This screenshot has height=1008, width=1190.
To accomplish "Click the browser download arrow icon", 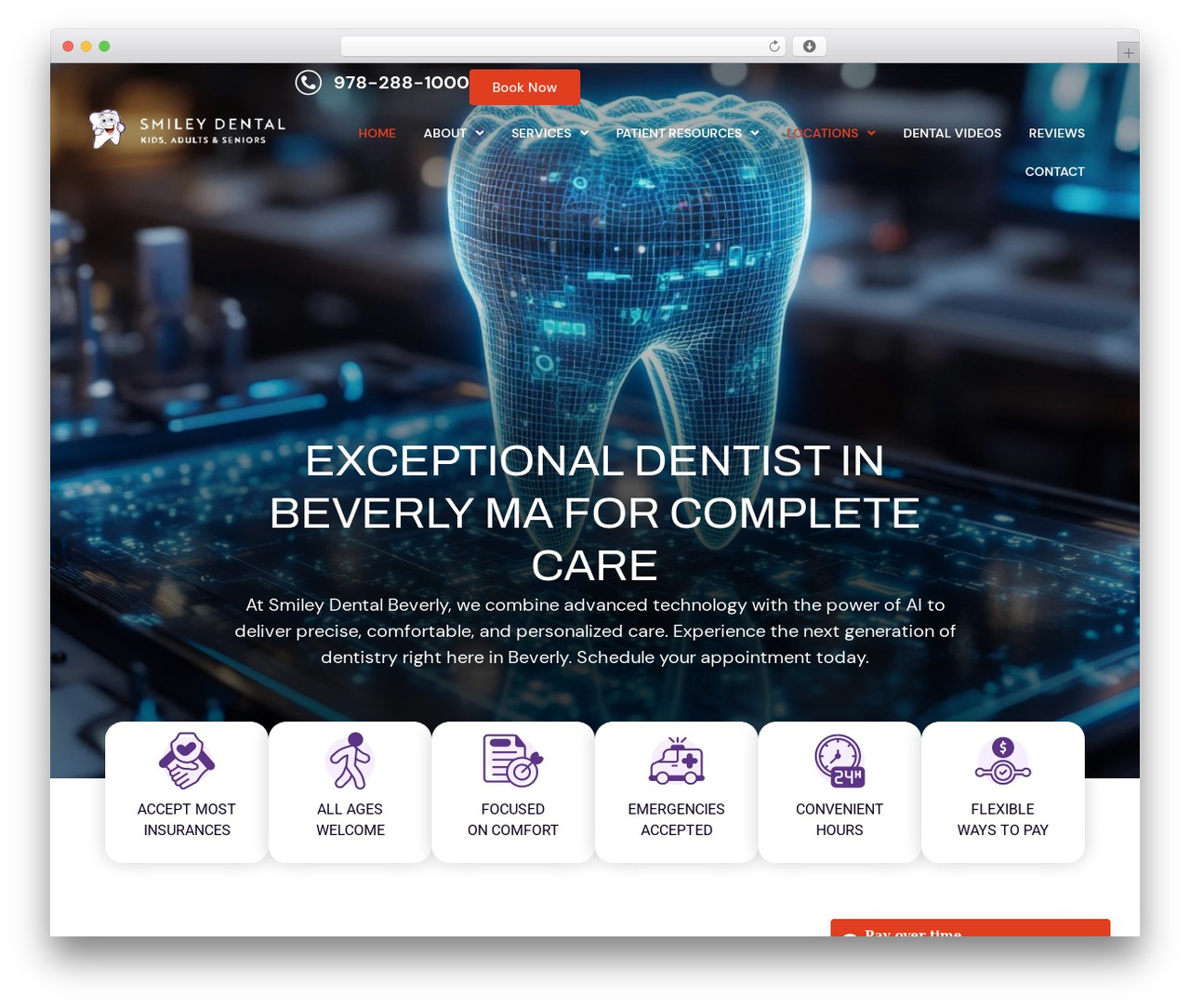I will click(x=810, y=46).
